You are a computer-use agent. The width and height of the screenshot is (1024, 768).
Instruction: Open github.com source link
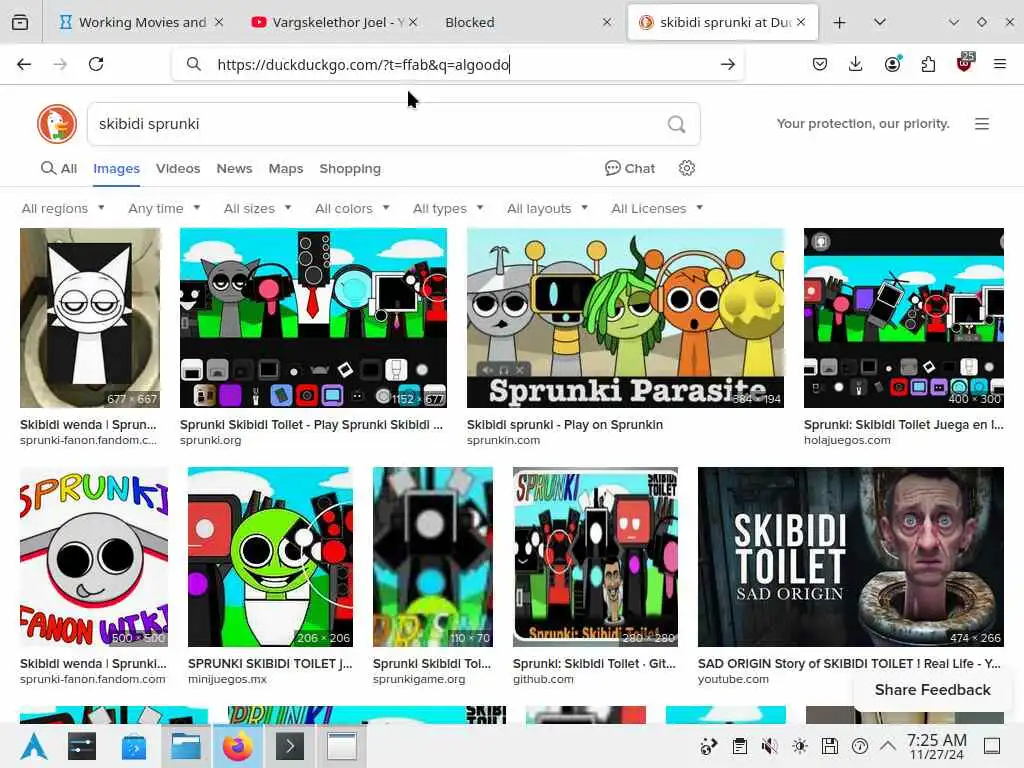point(543,679)
